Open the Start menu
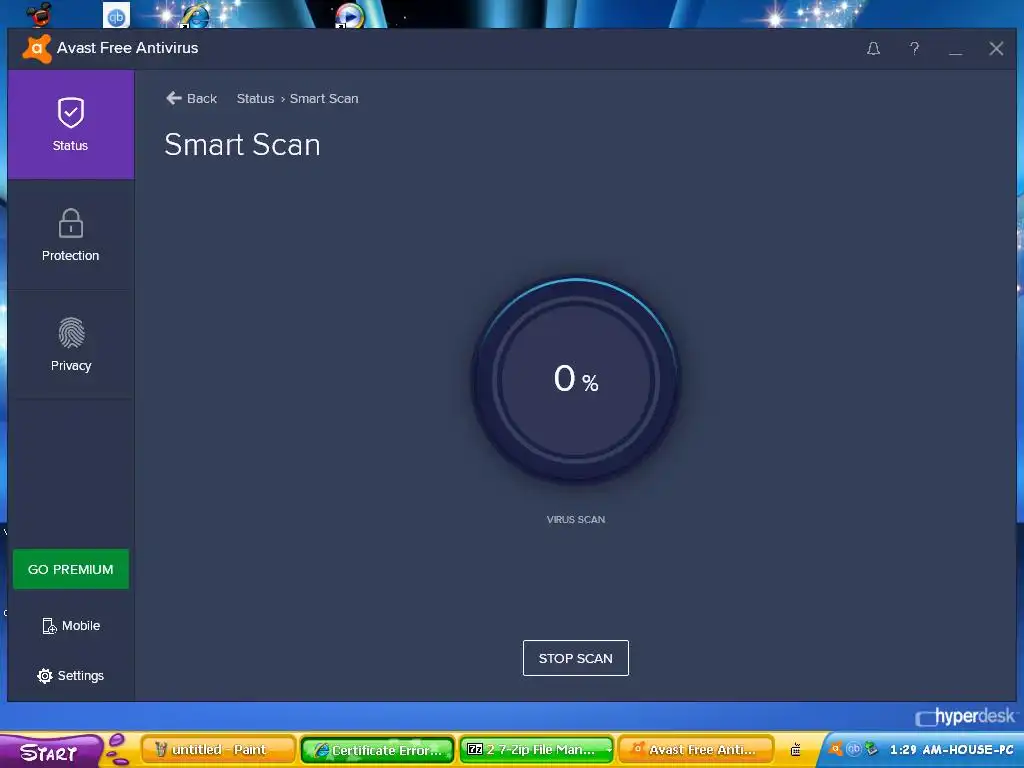The width and height of the screenshot is (1024, 768). point(51,752)
